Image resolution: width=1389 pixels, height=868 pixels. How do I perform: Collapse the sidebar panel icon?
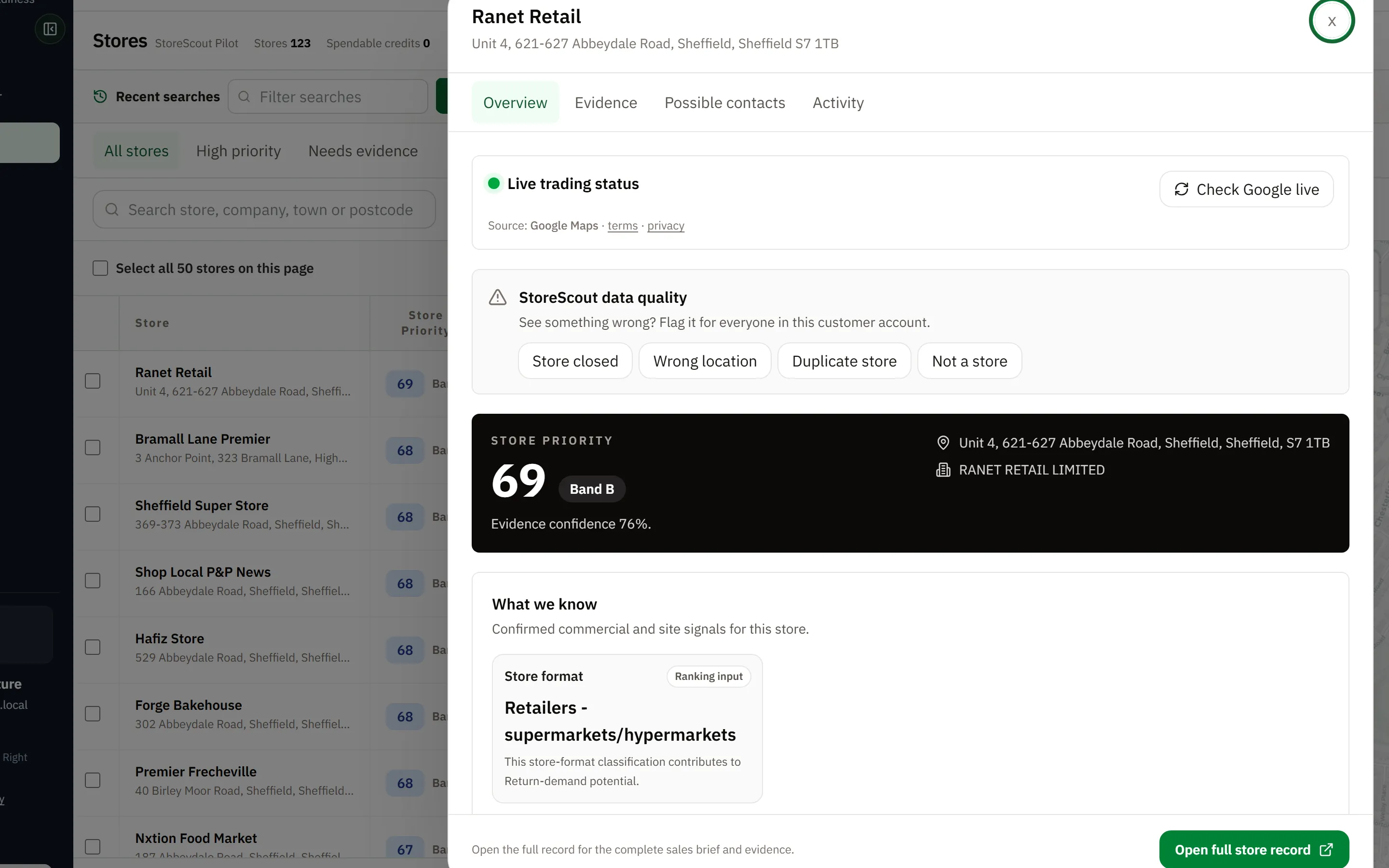coord(50,29)
